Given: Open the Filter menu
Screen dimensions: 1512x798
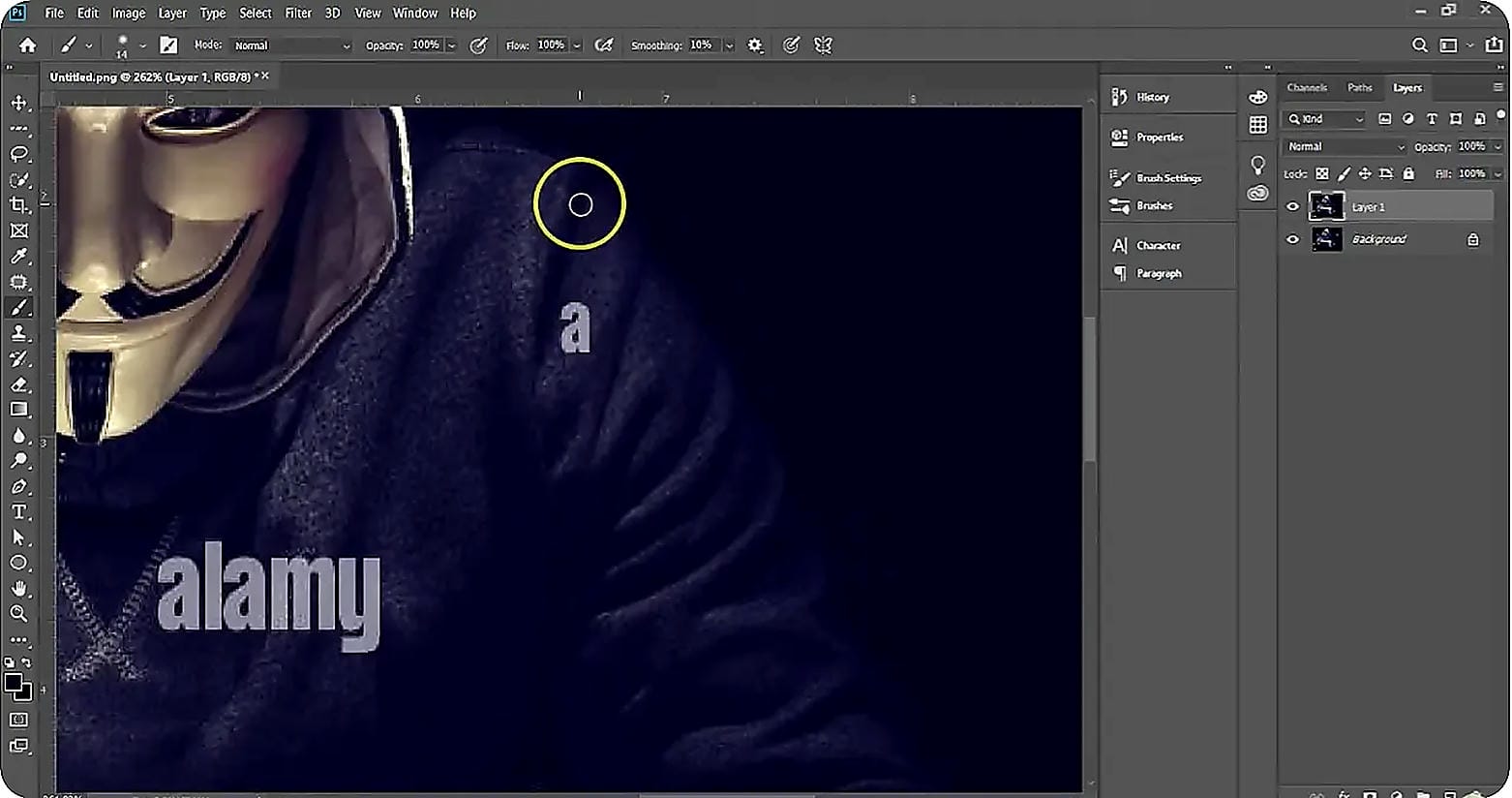Looking at the screenshot, I should pos(298,13).
